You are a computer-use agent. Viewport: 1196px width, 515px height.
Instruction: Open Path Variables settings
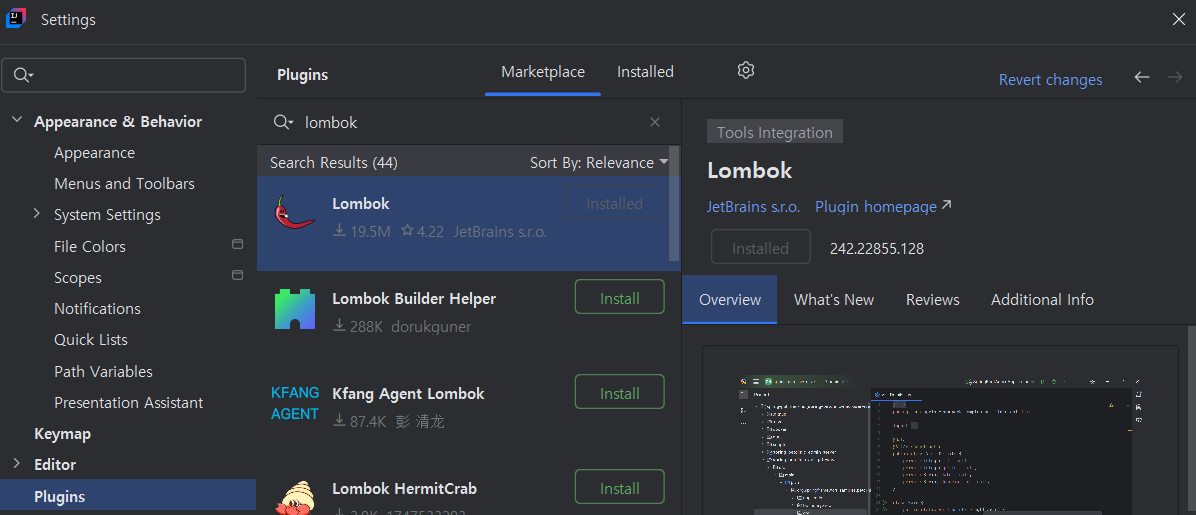pyautogui.click(x=104, y=372)
